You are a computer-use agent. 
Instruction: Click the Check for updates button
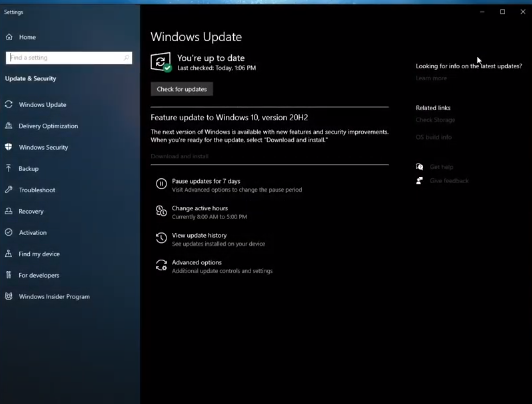[x=182, y=89]
